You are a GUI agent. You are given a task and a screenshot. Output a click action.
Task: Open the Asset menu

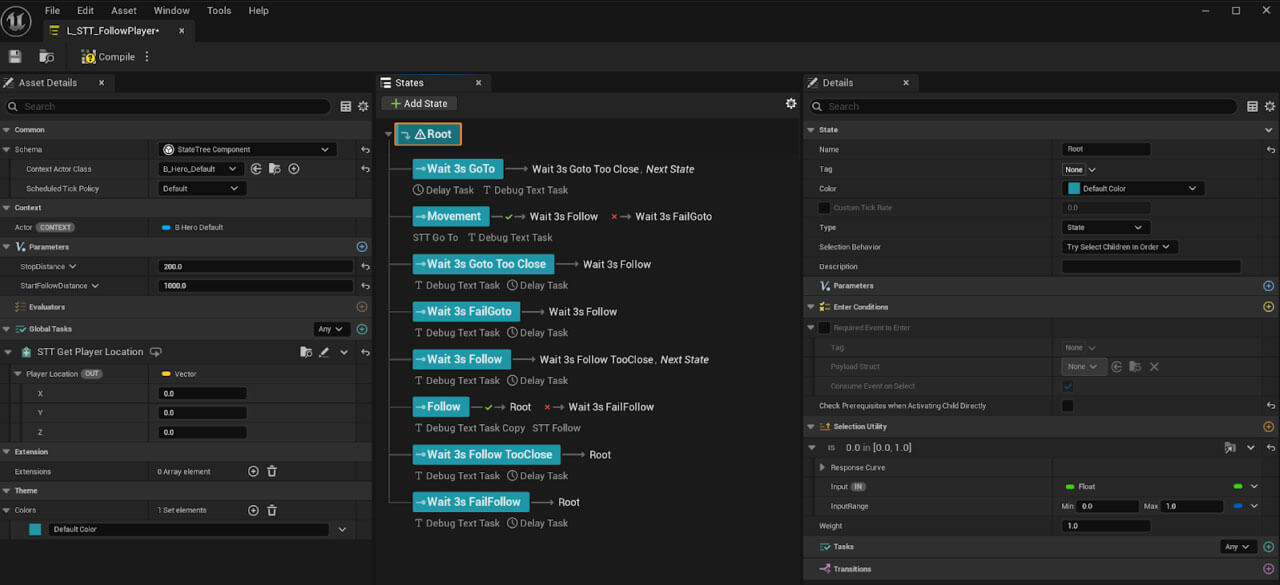click(x=124, y=10)
